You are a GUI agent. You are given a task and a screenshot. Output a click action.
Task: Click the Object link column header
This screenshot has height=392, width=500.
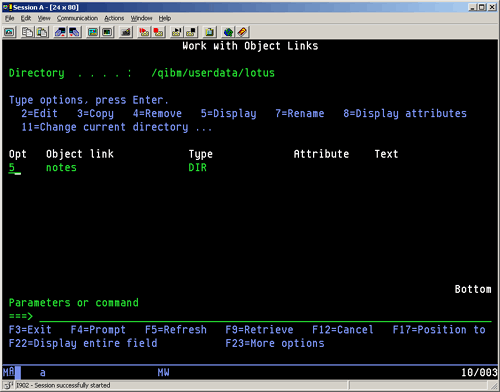80,154
